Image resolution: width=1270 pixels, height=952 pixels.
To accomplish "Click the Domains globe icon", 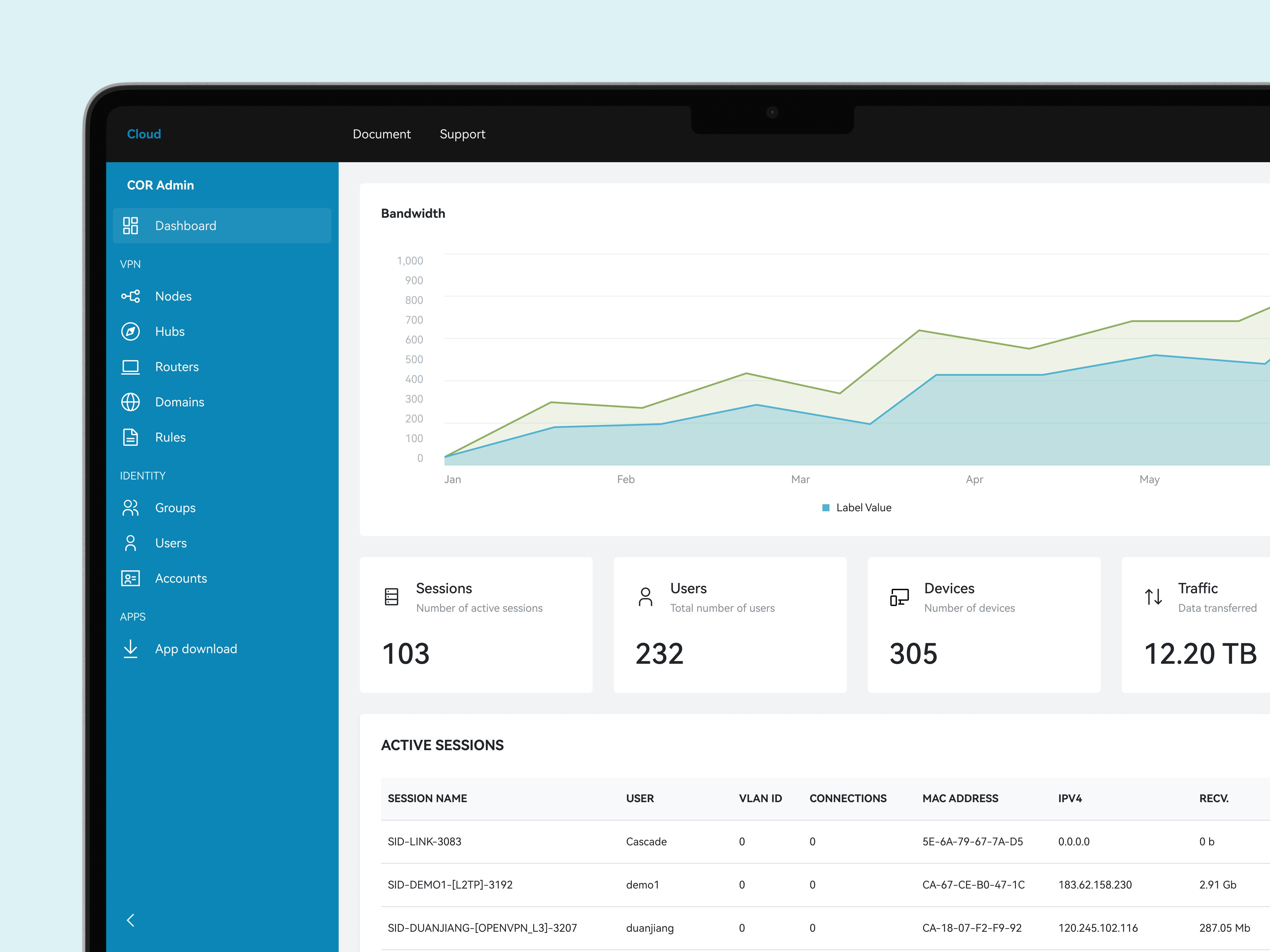I will [130, 402].
